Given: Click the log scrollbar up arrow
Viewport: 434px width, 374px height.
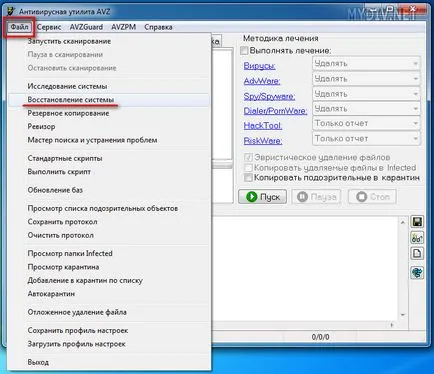Looking at the screenshot, I should [403, 222].
